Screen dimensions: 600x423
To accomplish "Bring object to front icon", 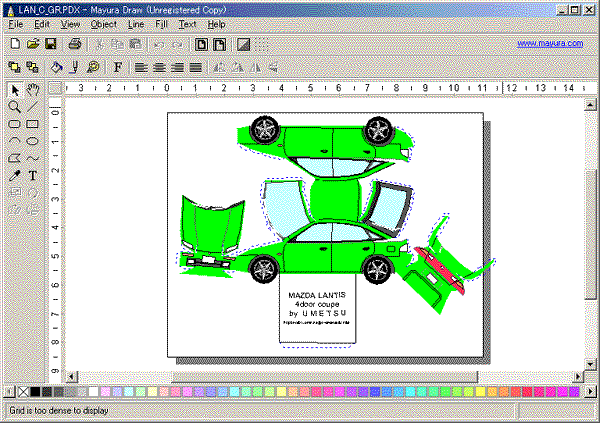I will (15, 67).
